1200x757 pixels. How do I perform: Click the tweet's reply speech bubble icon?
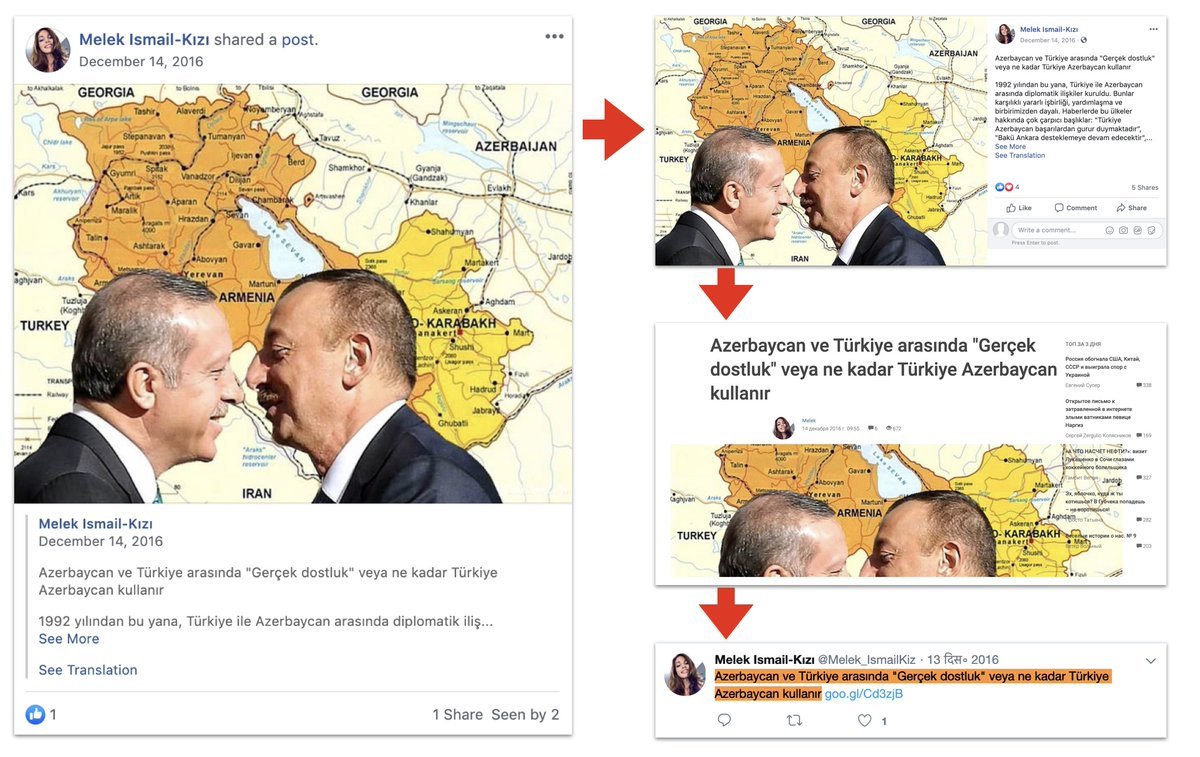click(724, 720)
